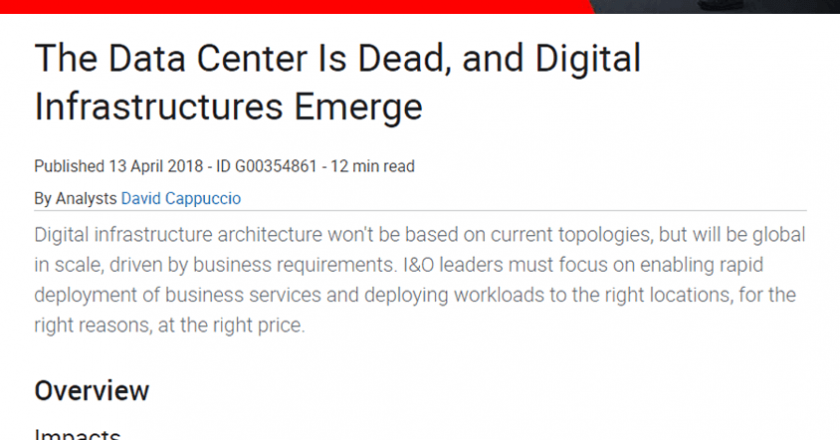Jump to the Overview heading

point(92,391)
